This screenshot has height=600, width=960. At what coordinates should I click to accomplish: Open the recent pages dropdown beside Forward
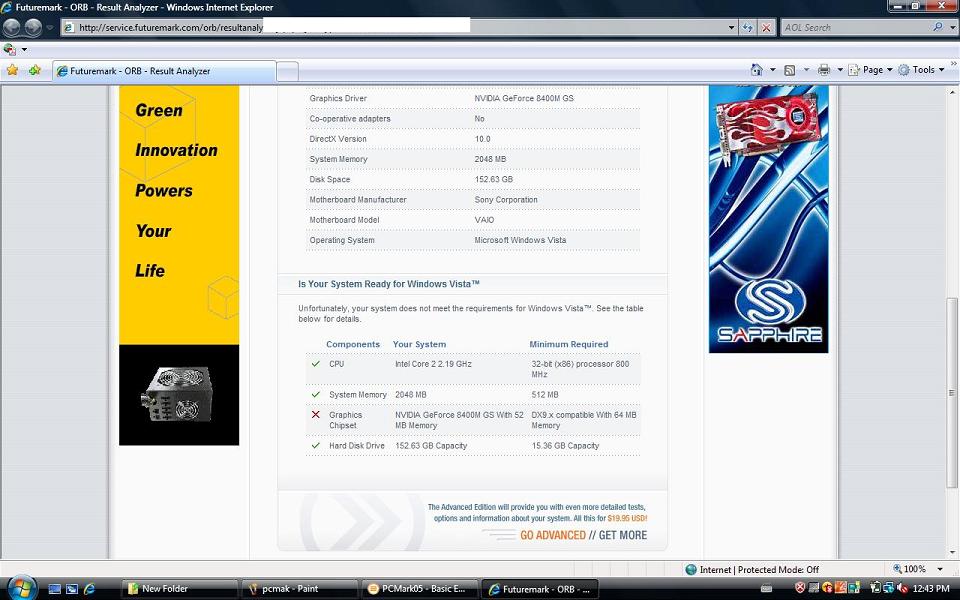[x=50, y=28]
